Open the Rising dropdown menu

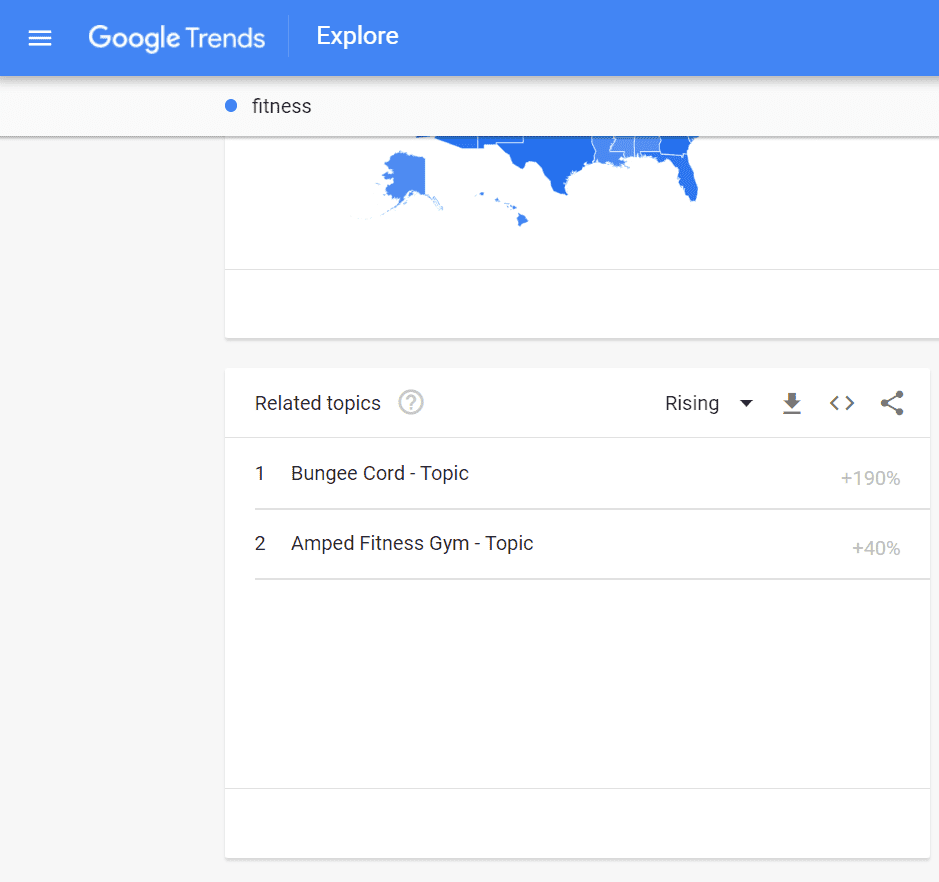708,403
